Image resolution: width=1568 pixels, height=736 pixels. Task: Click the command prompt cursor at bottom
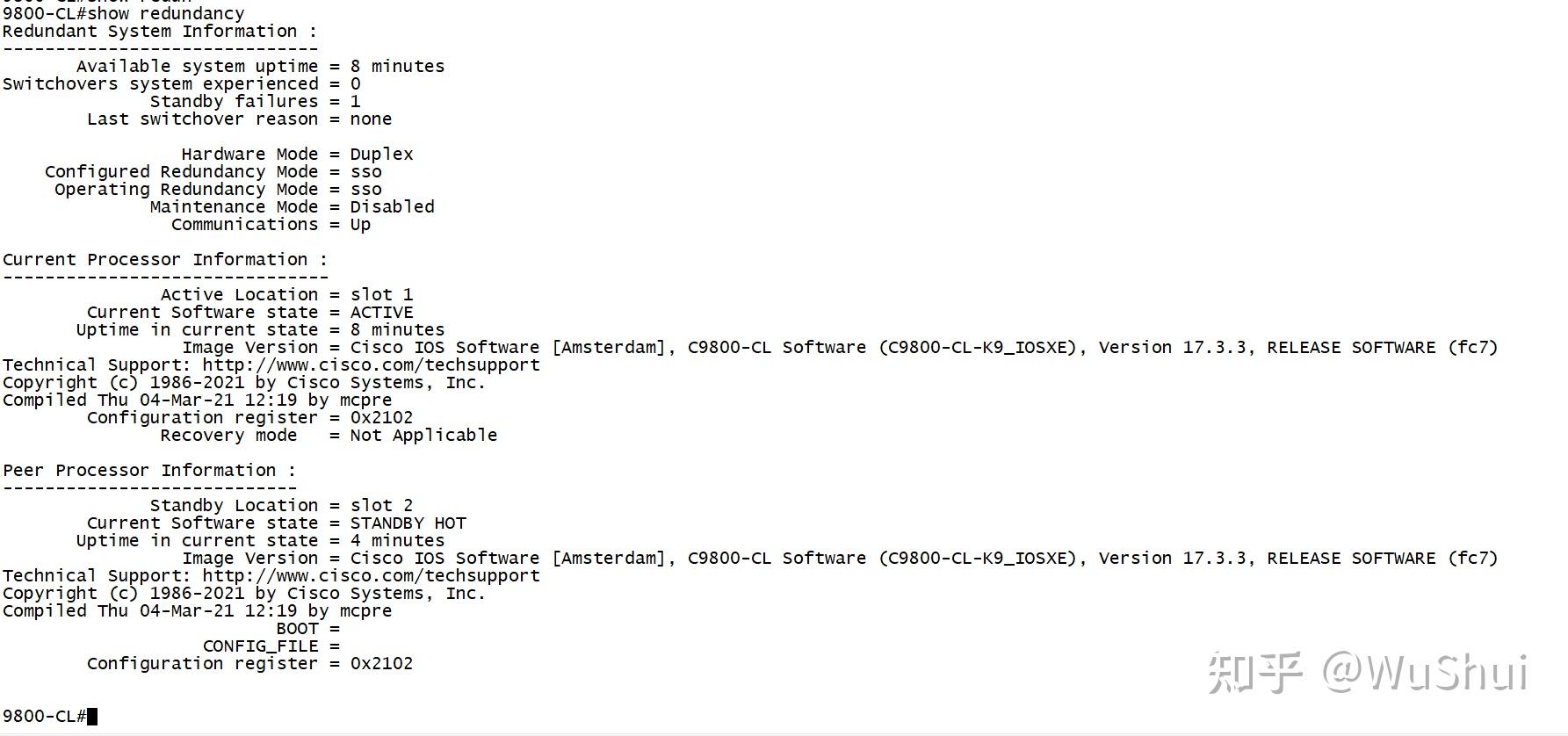[92, 717]
